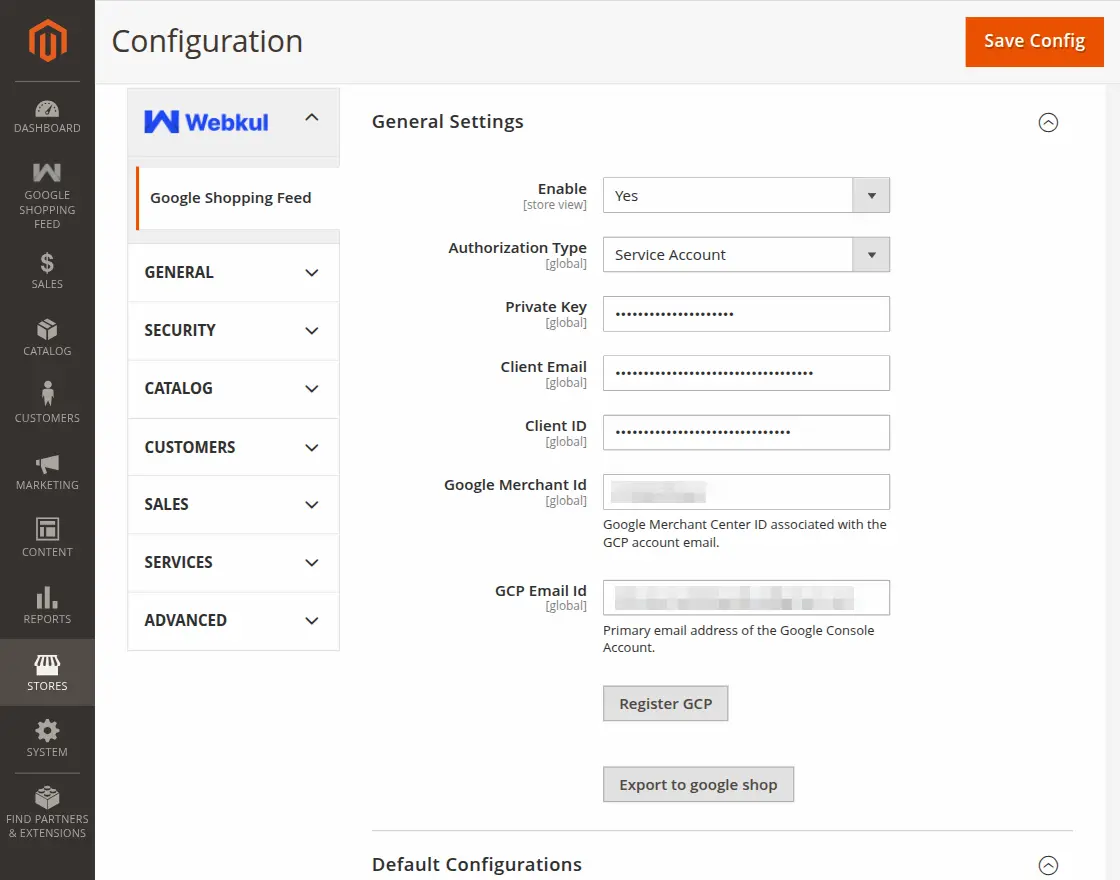Expand the GENERAL config section
The height and width of the screenshot is (880, 1120).
click(x=233, y=272)
